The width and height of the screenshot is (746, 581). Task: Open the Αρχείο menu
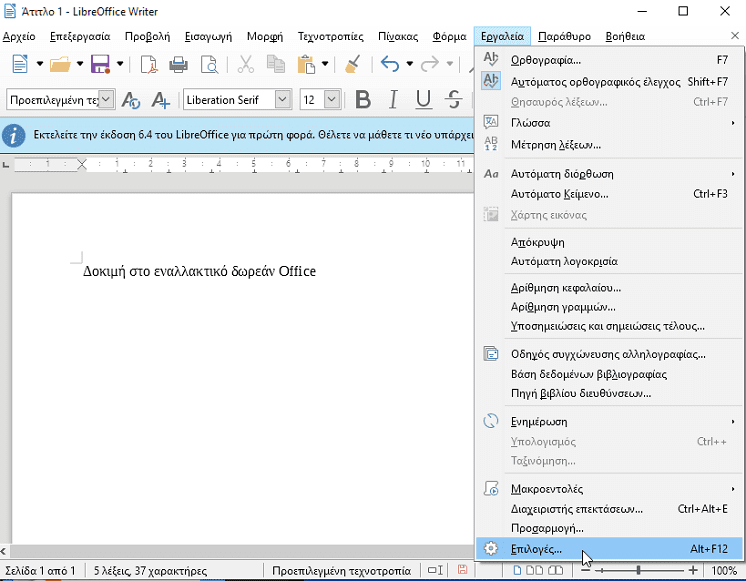tap(19, 37)
